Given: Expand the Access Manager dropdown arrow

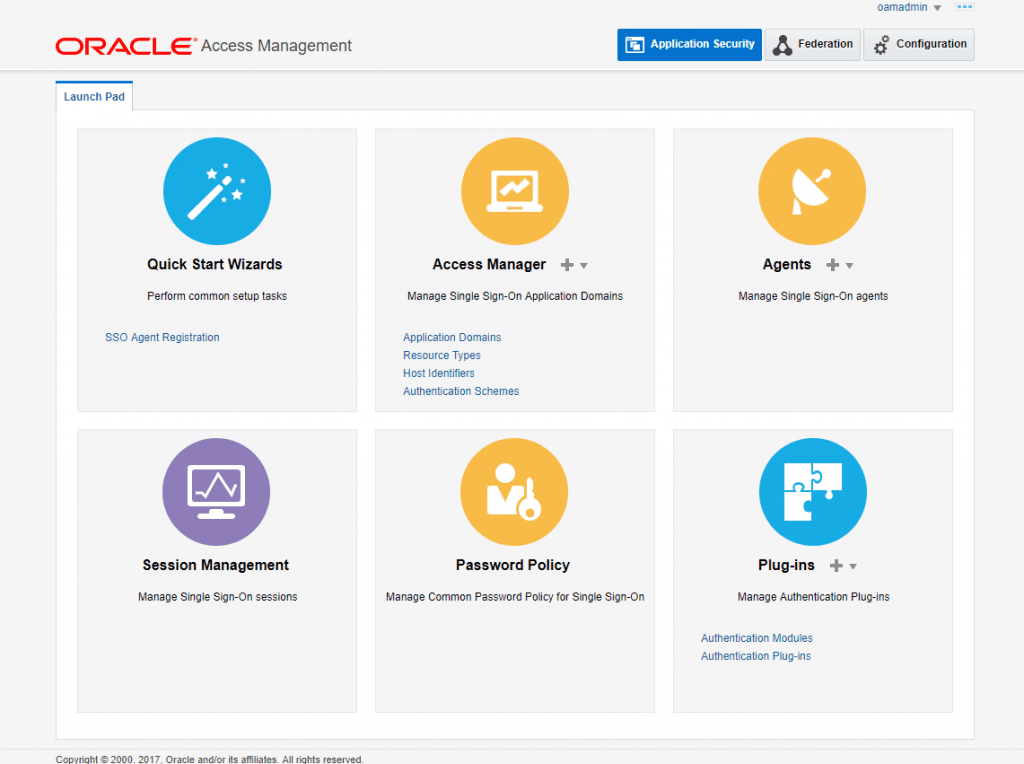Looking at the screenshot, I should (x=584, y=266).
